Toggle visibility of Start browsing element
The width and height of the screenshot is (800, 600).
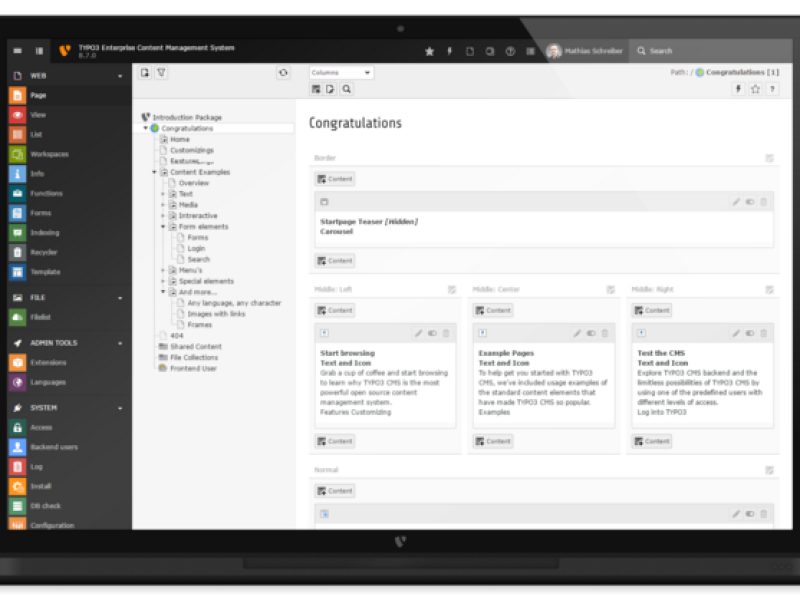click(x=432, y=333)
